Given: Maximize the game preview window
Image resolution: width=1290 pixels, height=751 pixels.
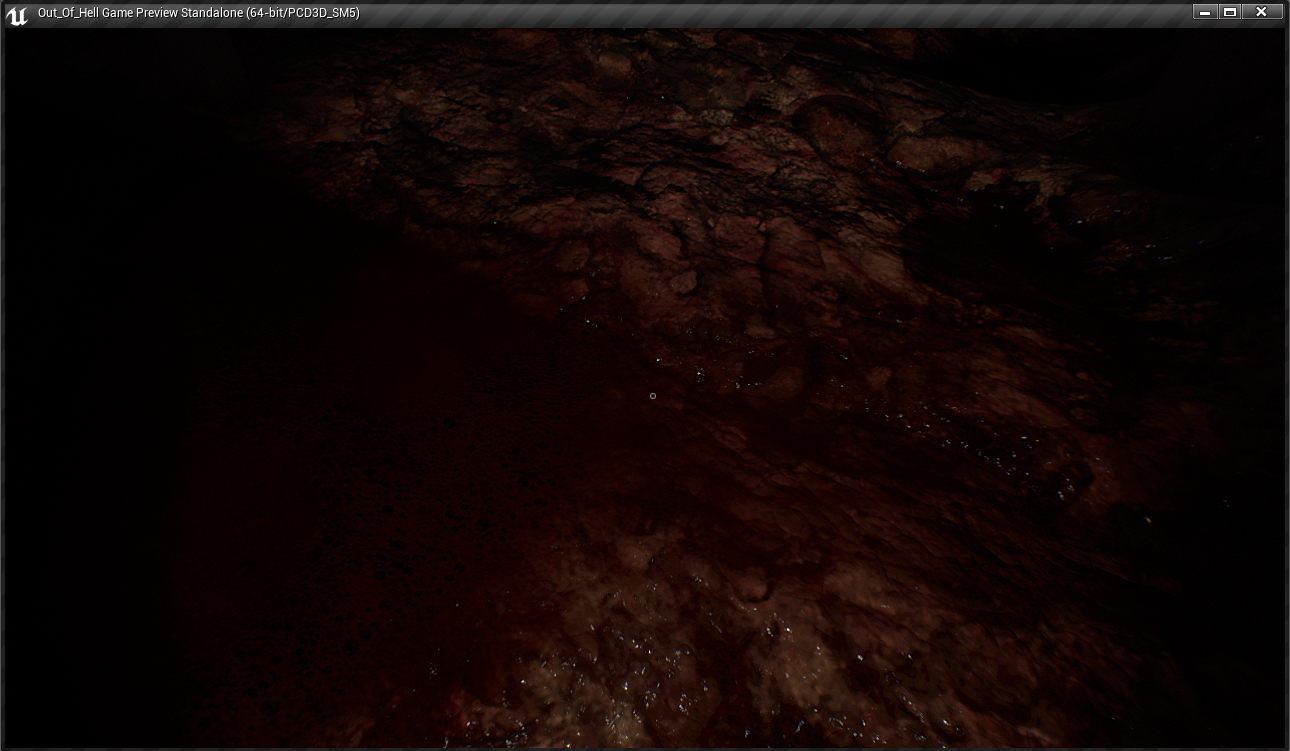Looking at the screenshot, I should (x=1231, y=12).
